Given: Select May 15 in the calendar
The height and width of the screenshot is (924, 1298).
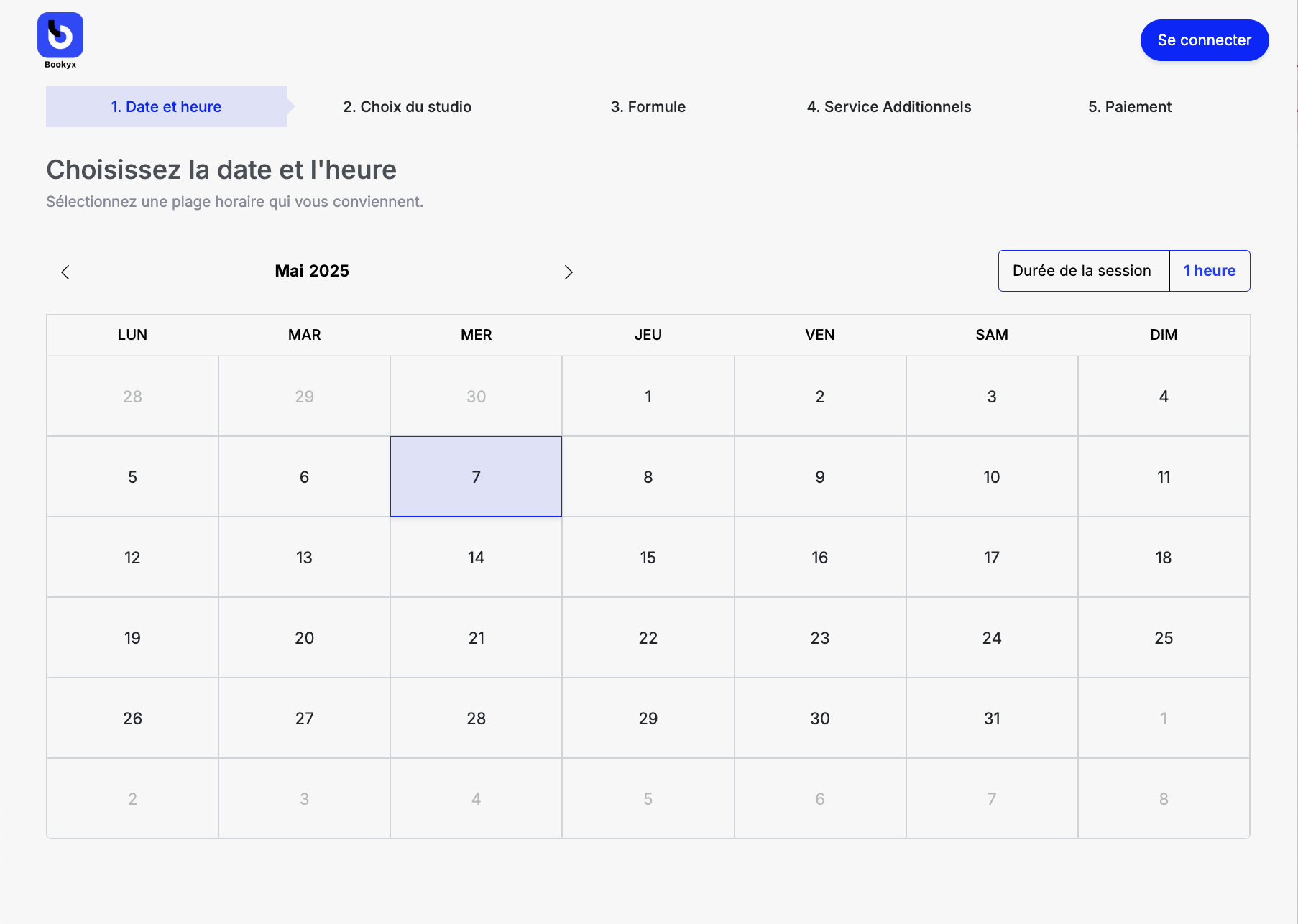Looking at the screenshot, I should point(648,557).
